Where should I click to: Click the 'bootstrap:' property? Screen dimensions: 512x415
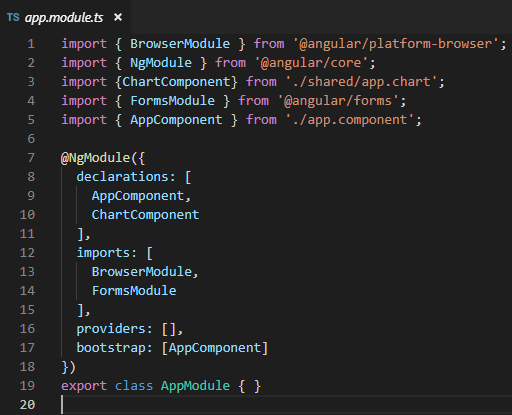point(114,348)
